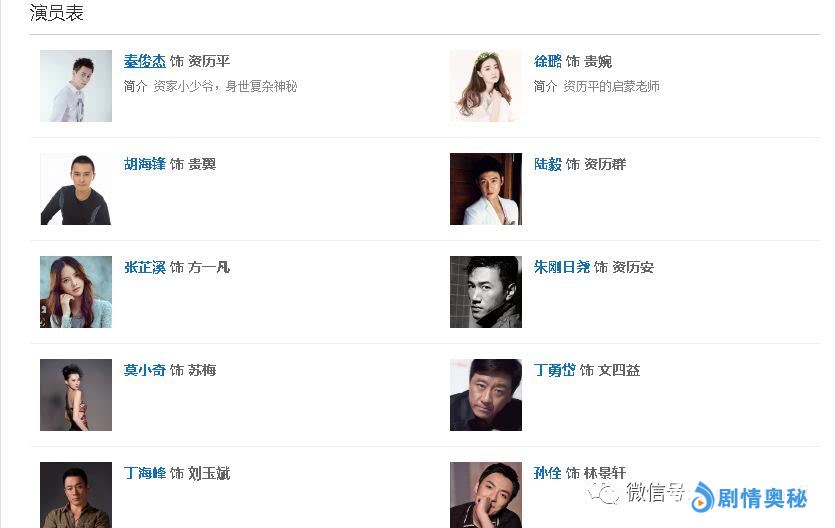Image resolution: width=835 pixels, height=528 pixels.
Task: Click the 徐璐 name link
Action: point(548,61)
